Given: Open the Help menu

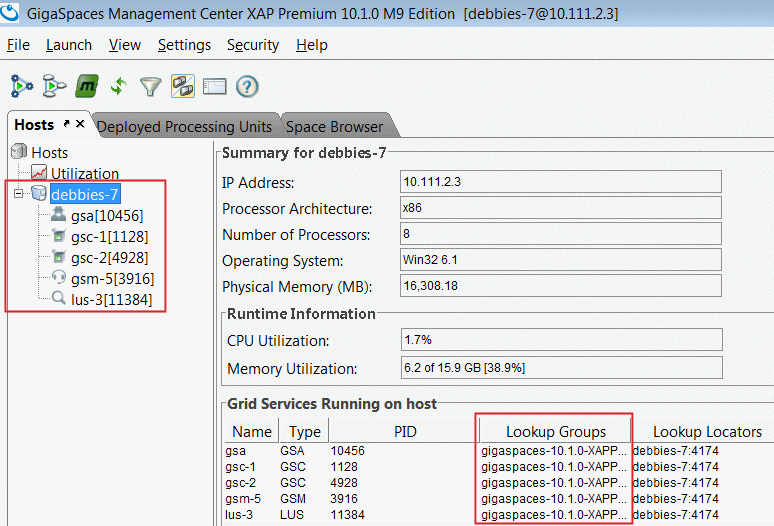Looking at the screenshot, I should click(x=312, y=45).
